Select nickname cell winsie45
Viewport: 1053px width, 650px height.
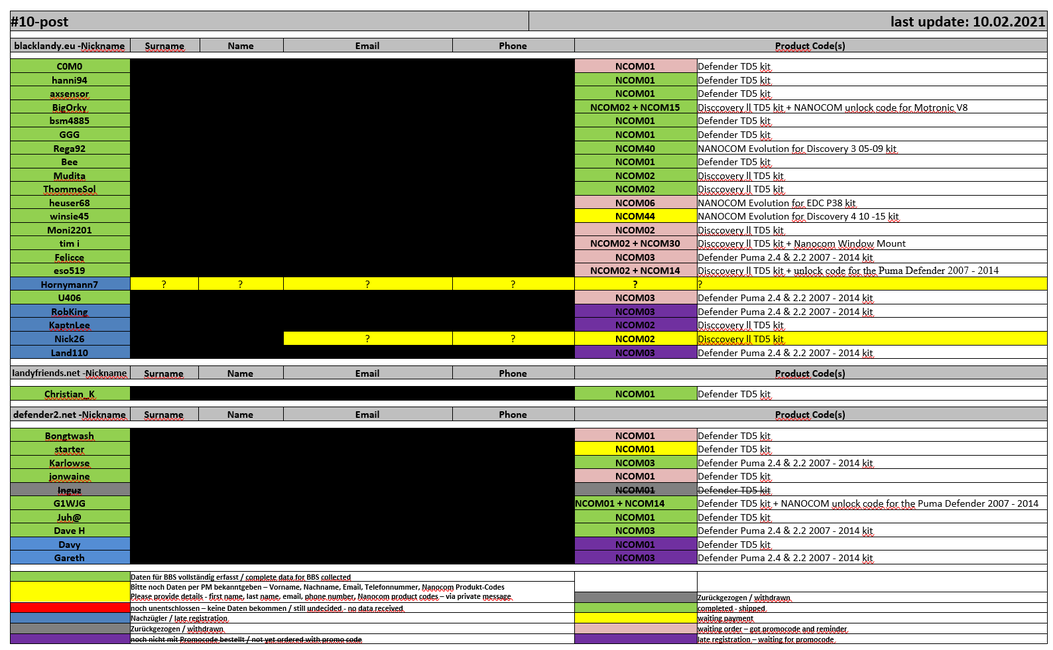(x=70, y=216)
